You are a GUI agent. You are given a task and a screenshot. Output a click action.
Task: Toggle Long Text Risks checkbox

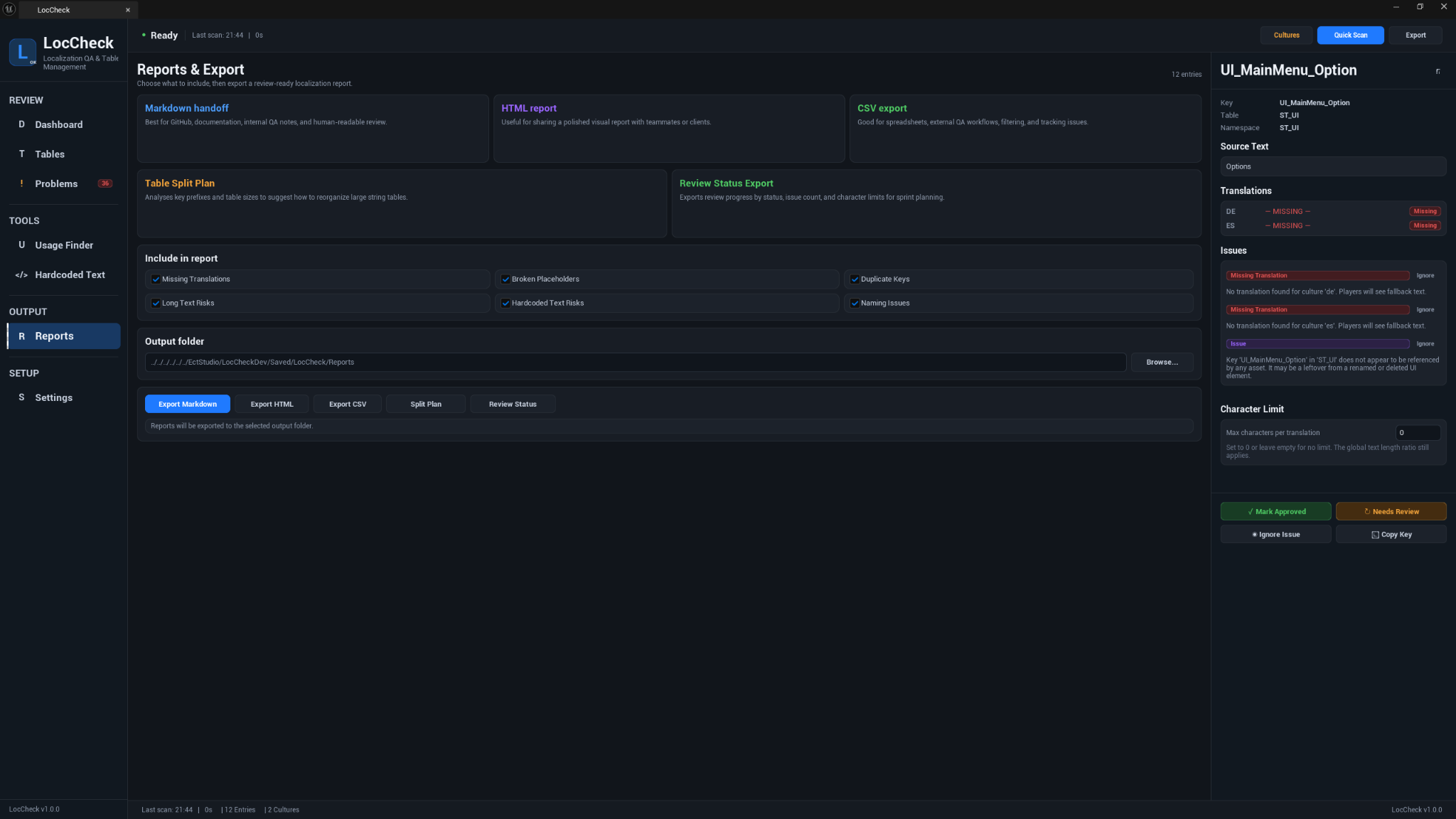[156, 303]
